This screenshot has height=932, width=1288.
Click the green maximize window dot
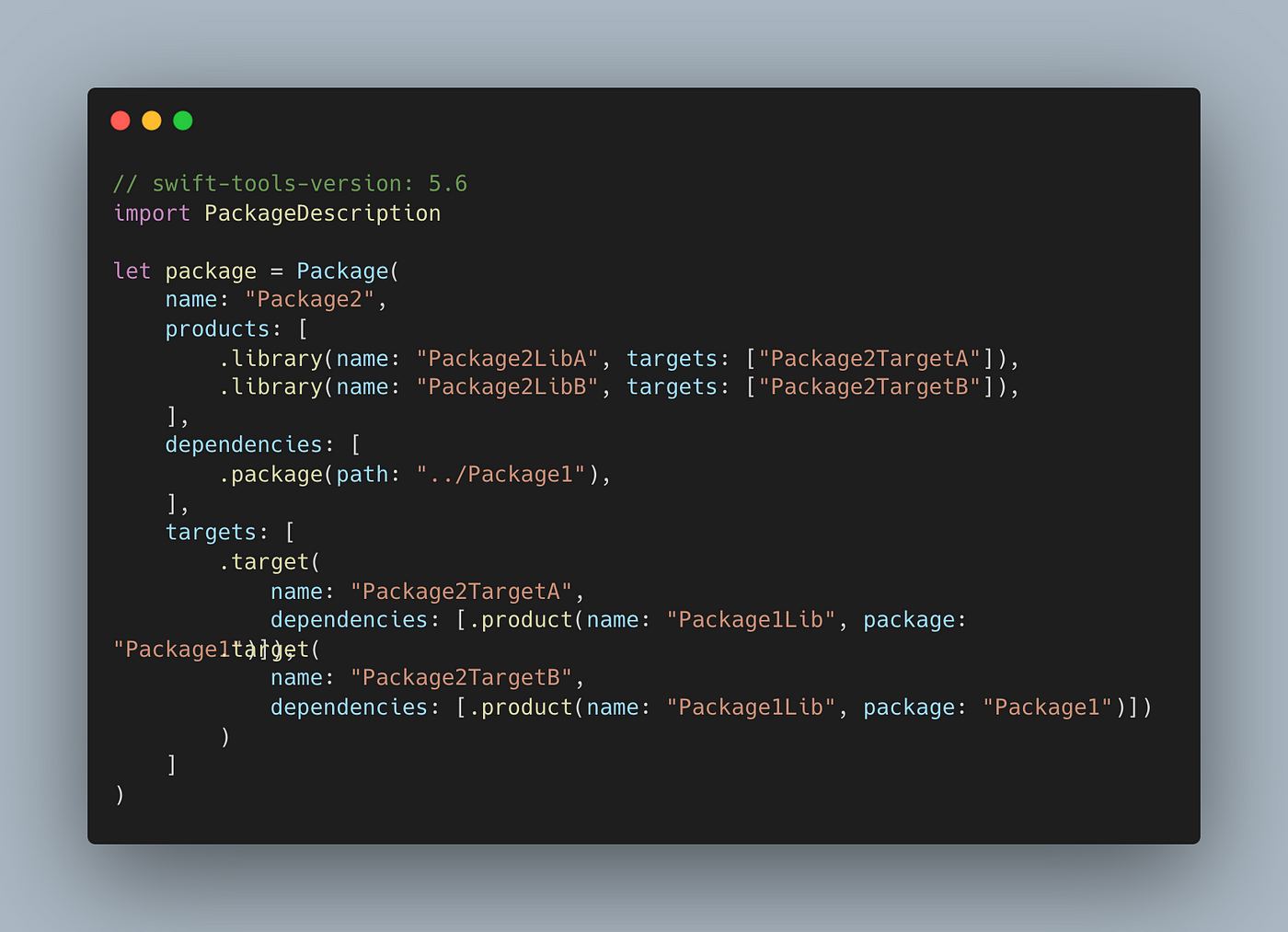coord(183,121)
